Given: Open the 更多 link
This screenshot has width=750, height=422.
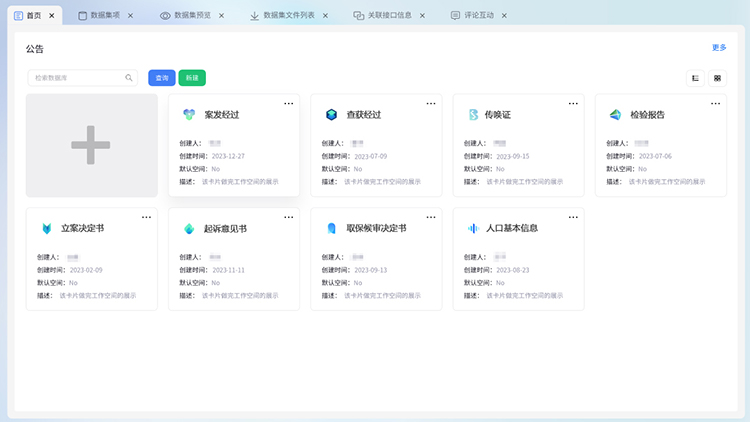Looking at the screenshot, I should pos(718,47).
